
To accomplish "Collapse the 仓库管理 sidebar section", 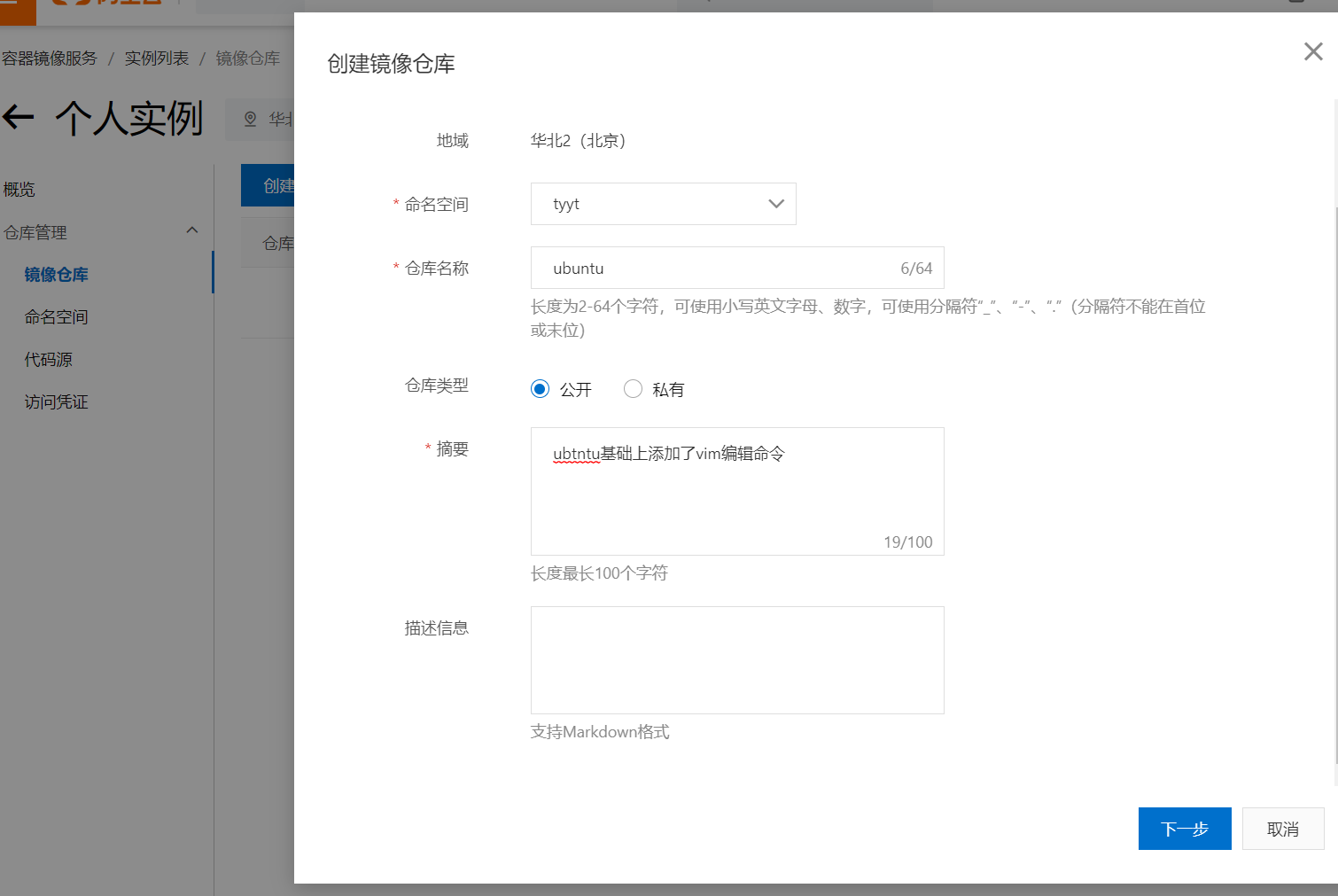I will (x=192, y=230).
